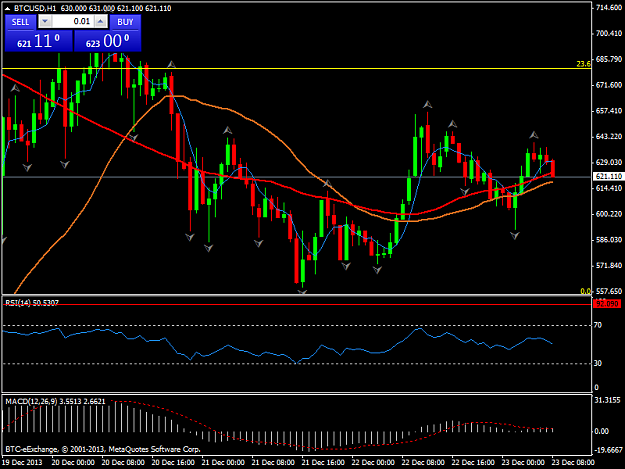Image resolution: width=625 pixels, height=469 pixels.
Task: Click the 586.030 price scale label
Action: click(609, 240)
